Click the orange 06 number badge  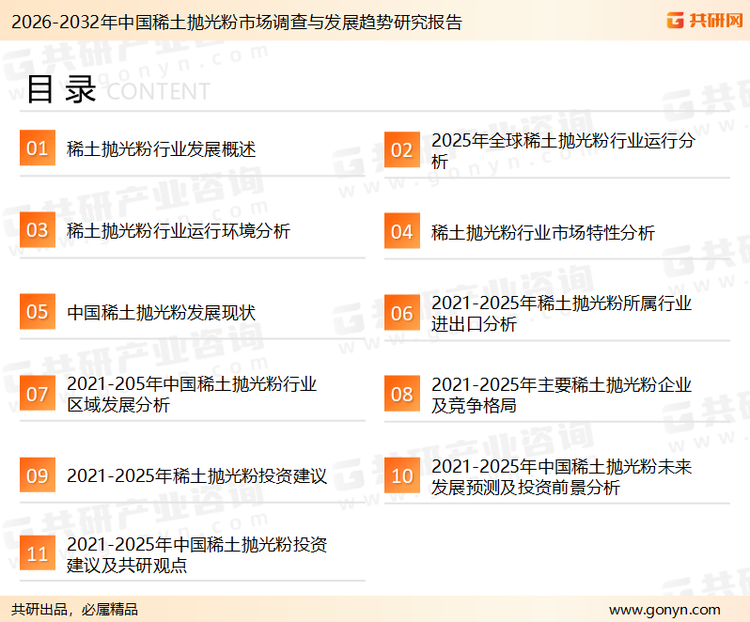(x=402, y=313)
